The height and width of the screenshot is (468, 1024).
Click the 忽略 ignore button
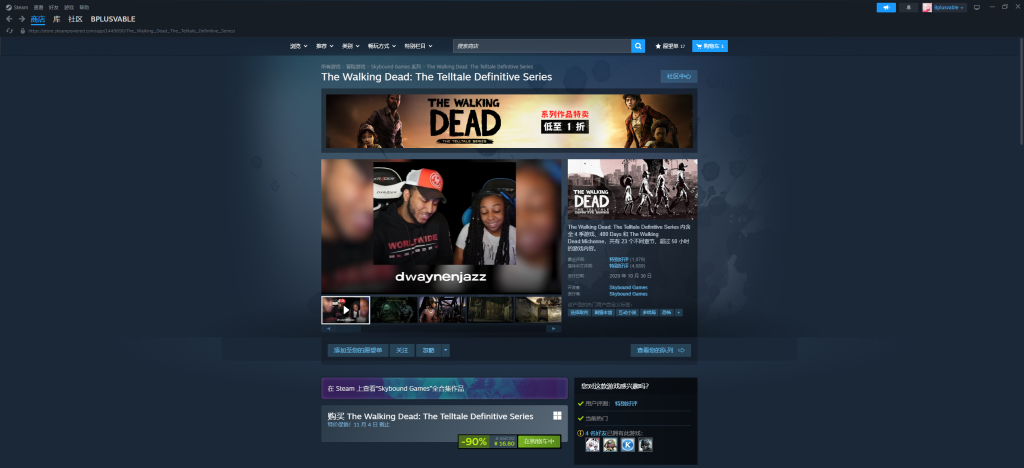click(428, 351)
